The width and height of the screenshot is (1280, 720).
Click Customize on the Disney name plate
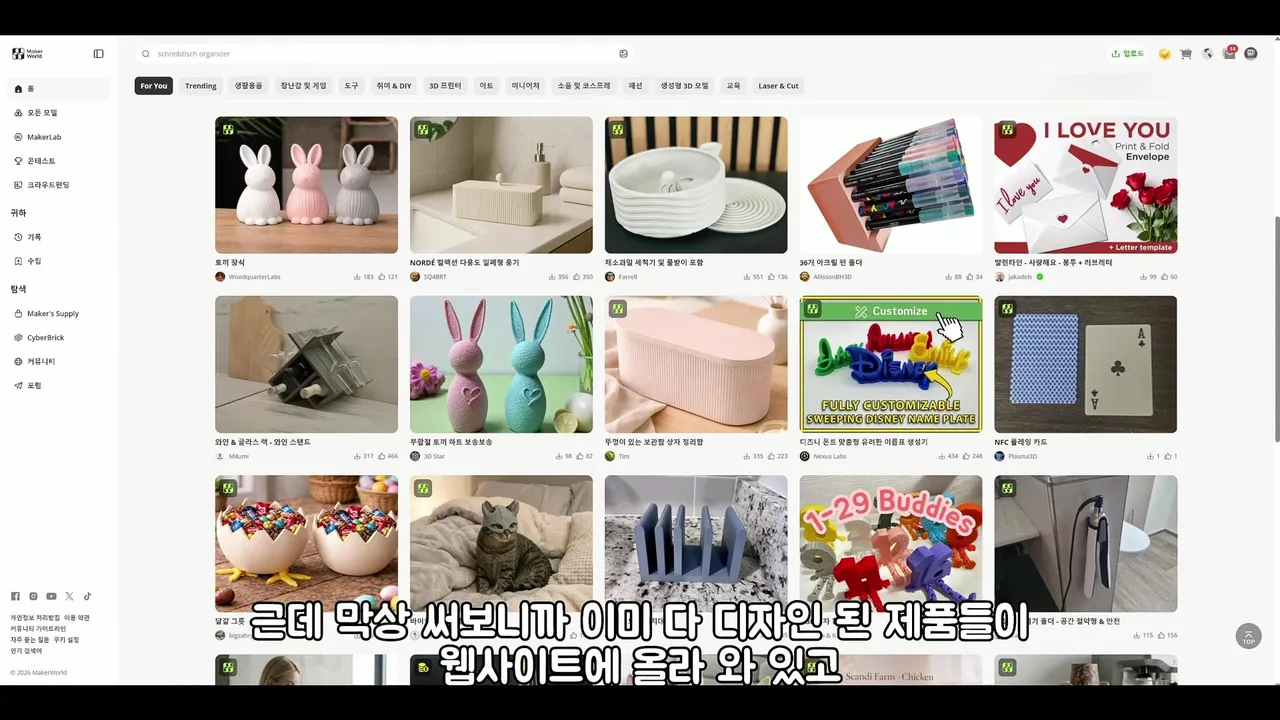coord(891,311)
